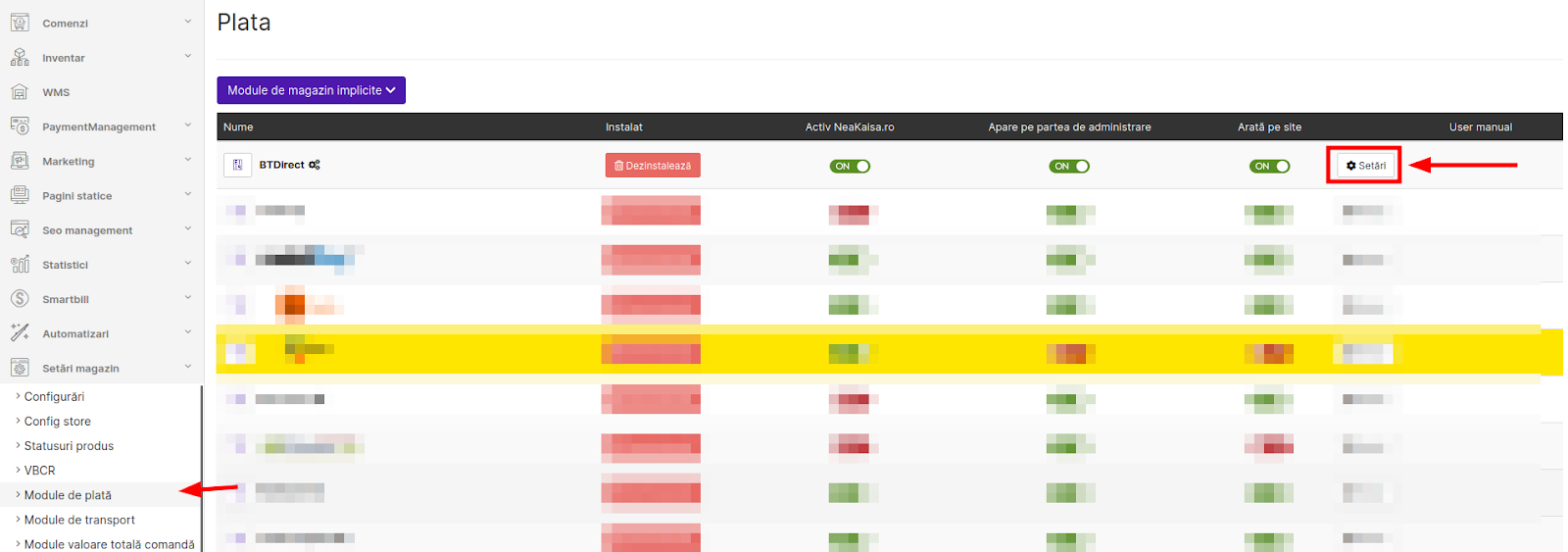
Task: Open the Comenzi menu item
Action: pyautogui.click(x=65, y=24)
